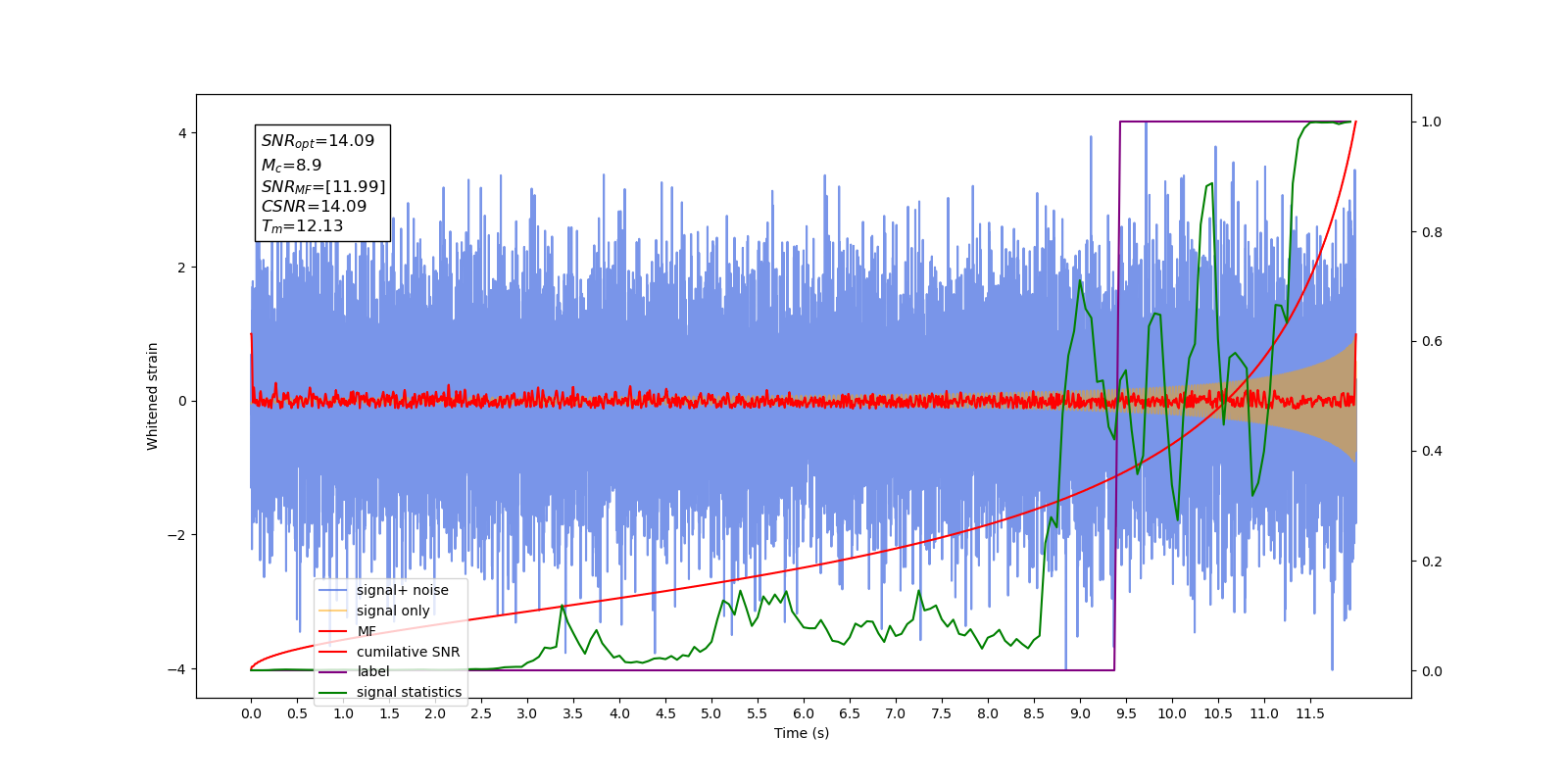Click the x-axis tick label 5.5
This screenshot has width=1568, height=784.
758,713
